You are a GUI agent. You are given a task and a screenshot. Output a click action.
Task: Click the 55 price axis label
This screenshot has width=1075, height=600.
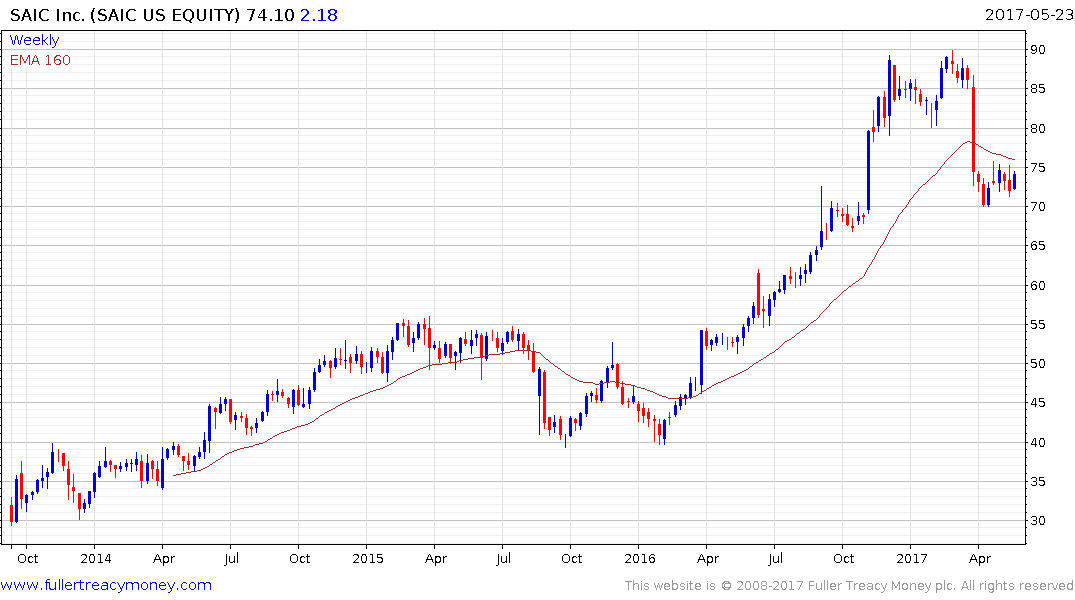point(1037,324)
